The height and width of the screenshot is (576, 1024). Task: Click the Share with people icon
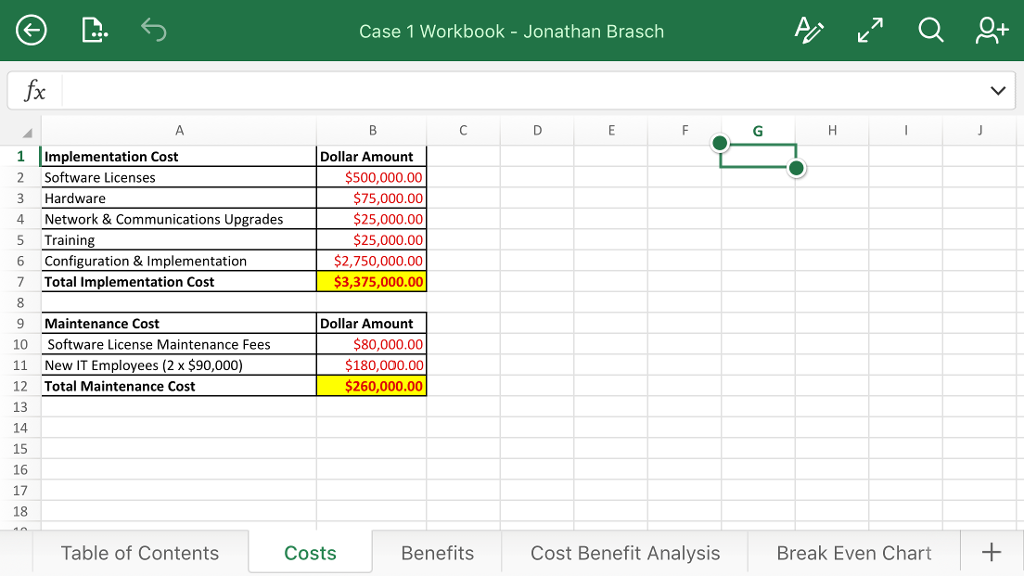click(990, 30)
